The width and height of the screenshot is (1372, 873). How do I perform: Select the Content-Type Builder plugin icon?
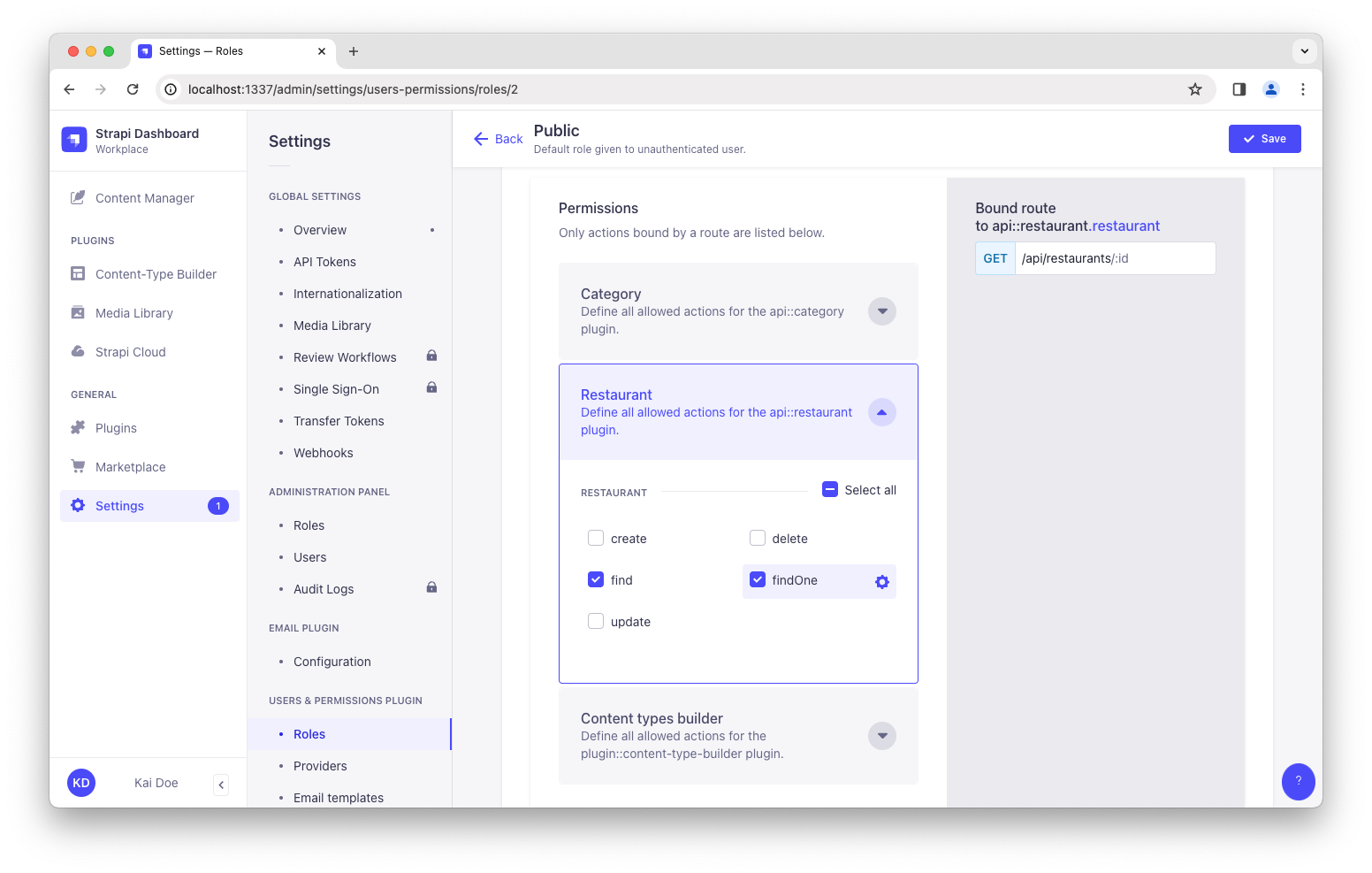(79, 274)
